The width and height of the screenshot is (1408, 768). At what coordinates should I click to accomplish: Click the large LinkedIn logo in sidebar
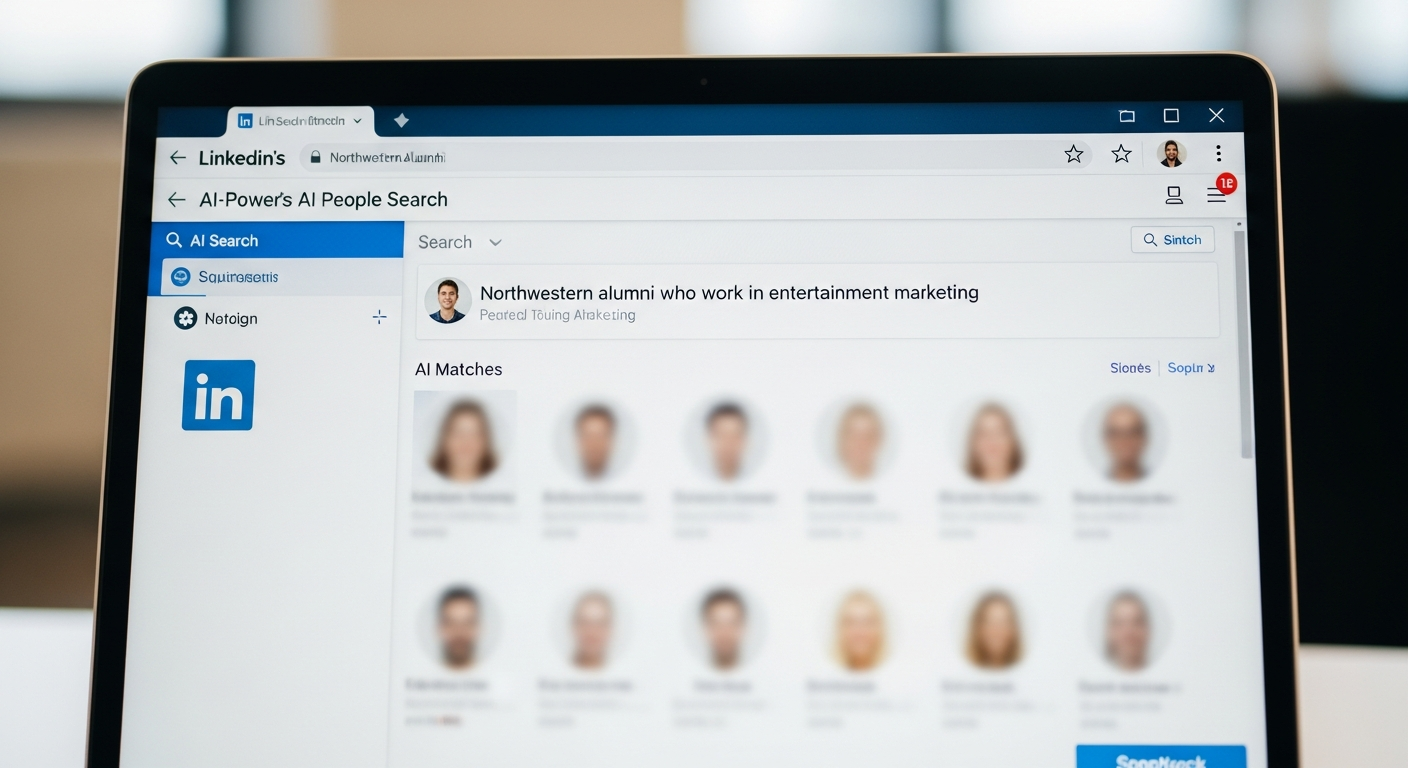[218, 395]
